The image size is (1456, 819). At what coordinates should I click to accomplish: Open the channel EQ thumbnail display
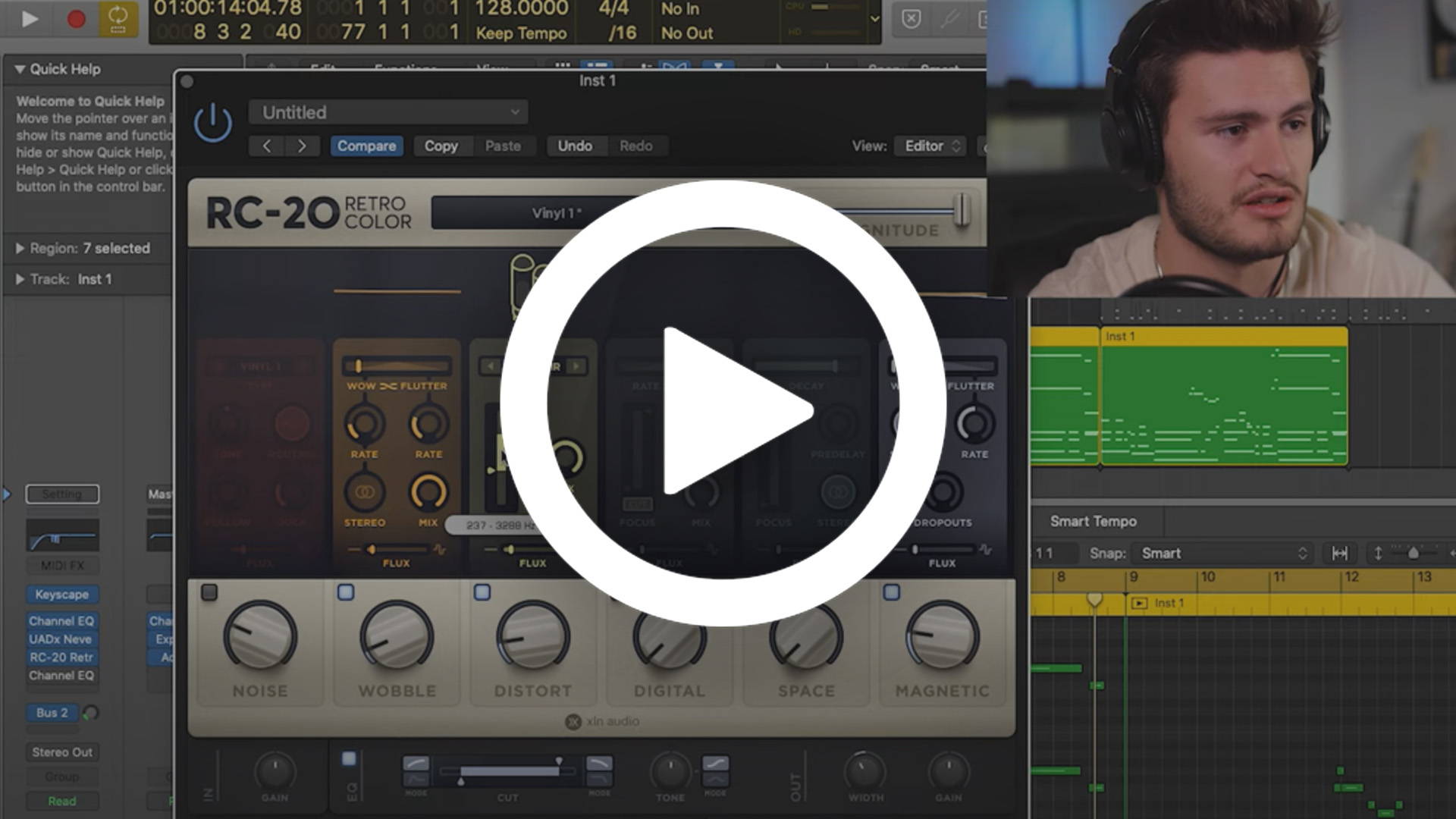click(x=62, y=535)
